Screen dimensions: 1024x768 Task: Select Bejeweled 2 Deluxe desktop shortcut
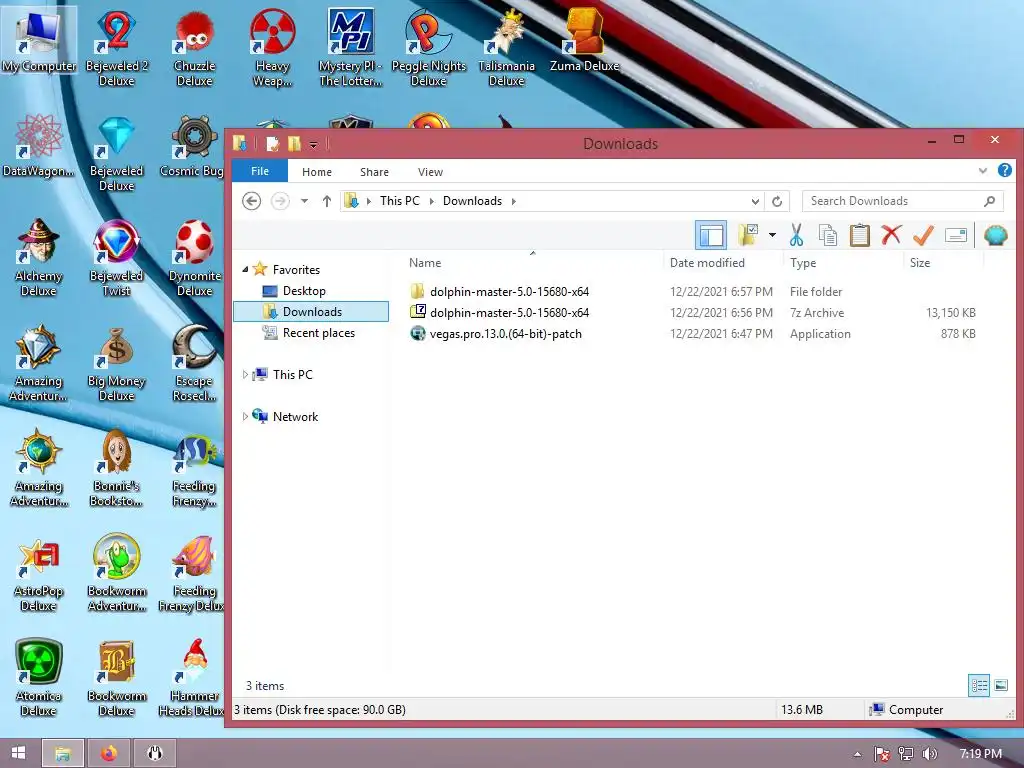point(116,49)
